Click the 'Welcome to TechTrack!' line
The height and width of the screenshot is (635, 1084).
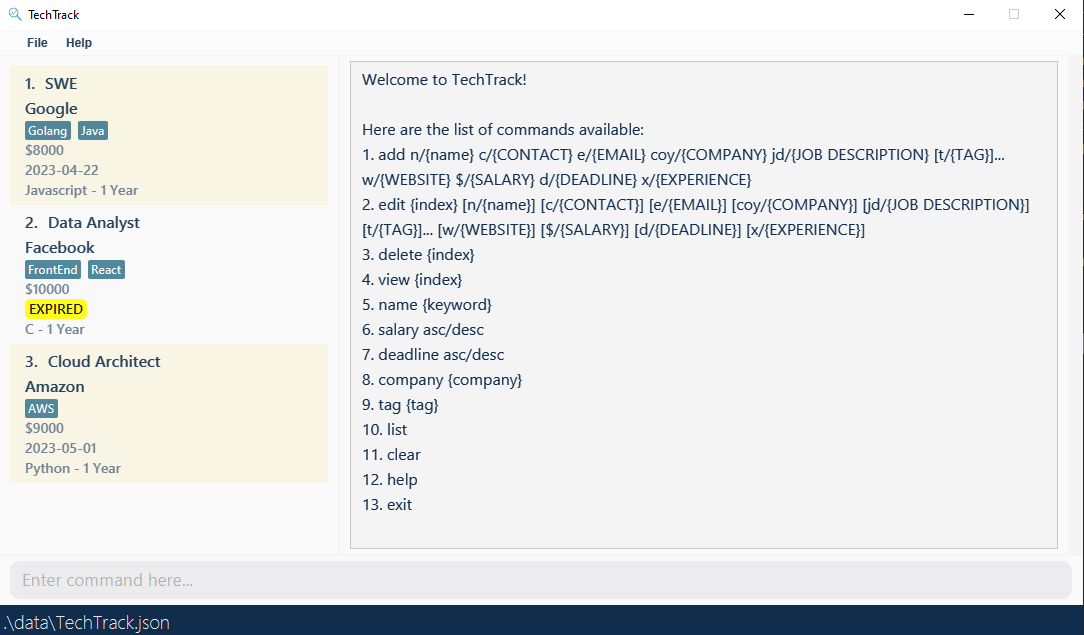(444, 79)
